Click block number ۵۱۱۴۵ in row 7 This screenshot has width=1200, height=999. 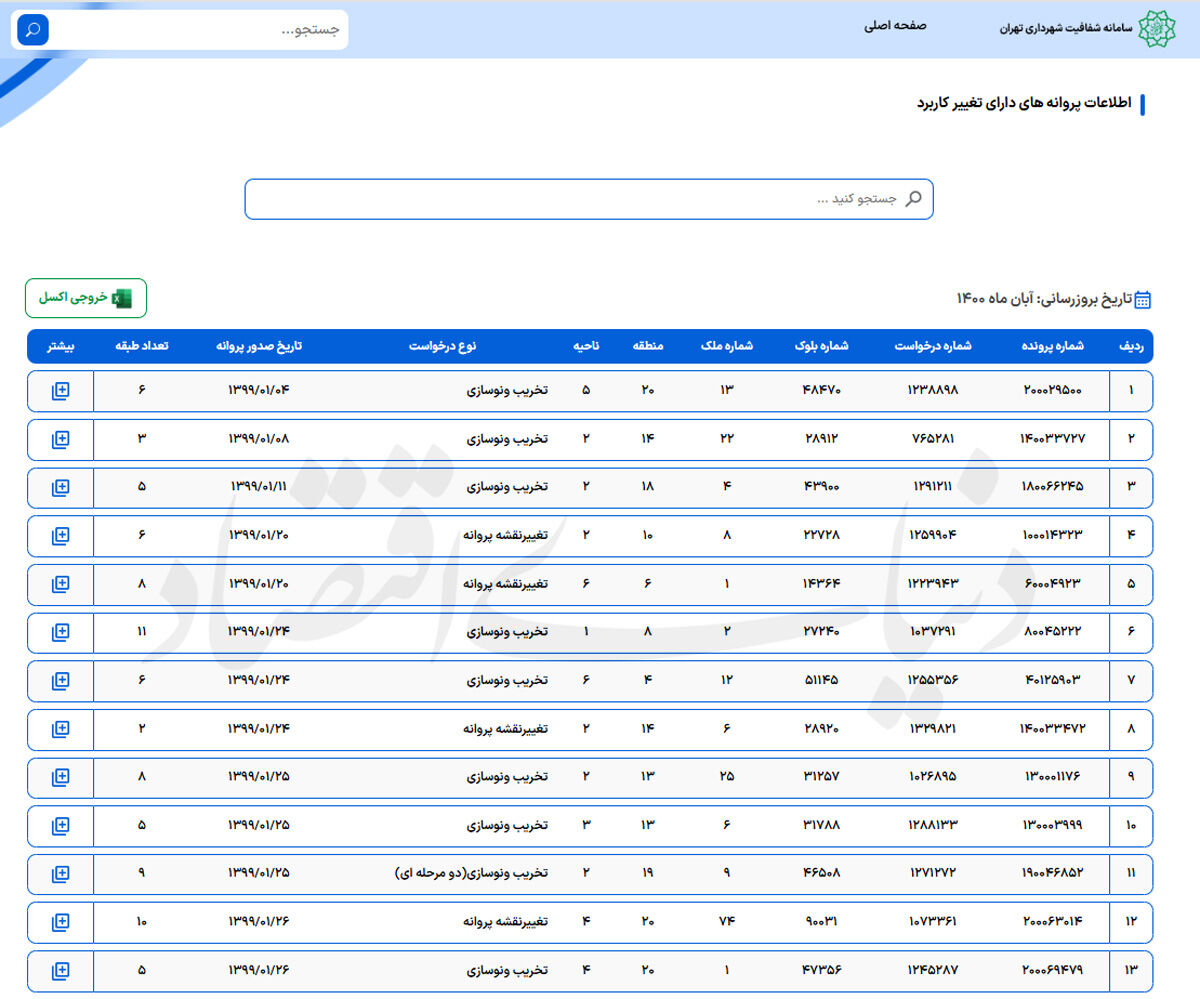(821, 680)
